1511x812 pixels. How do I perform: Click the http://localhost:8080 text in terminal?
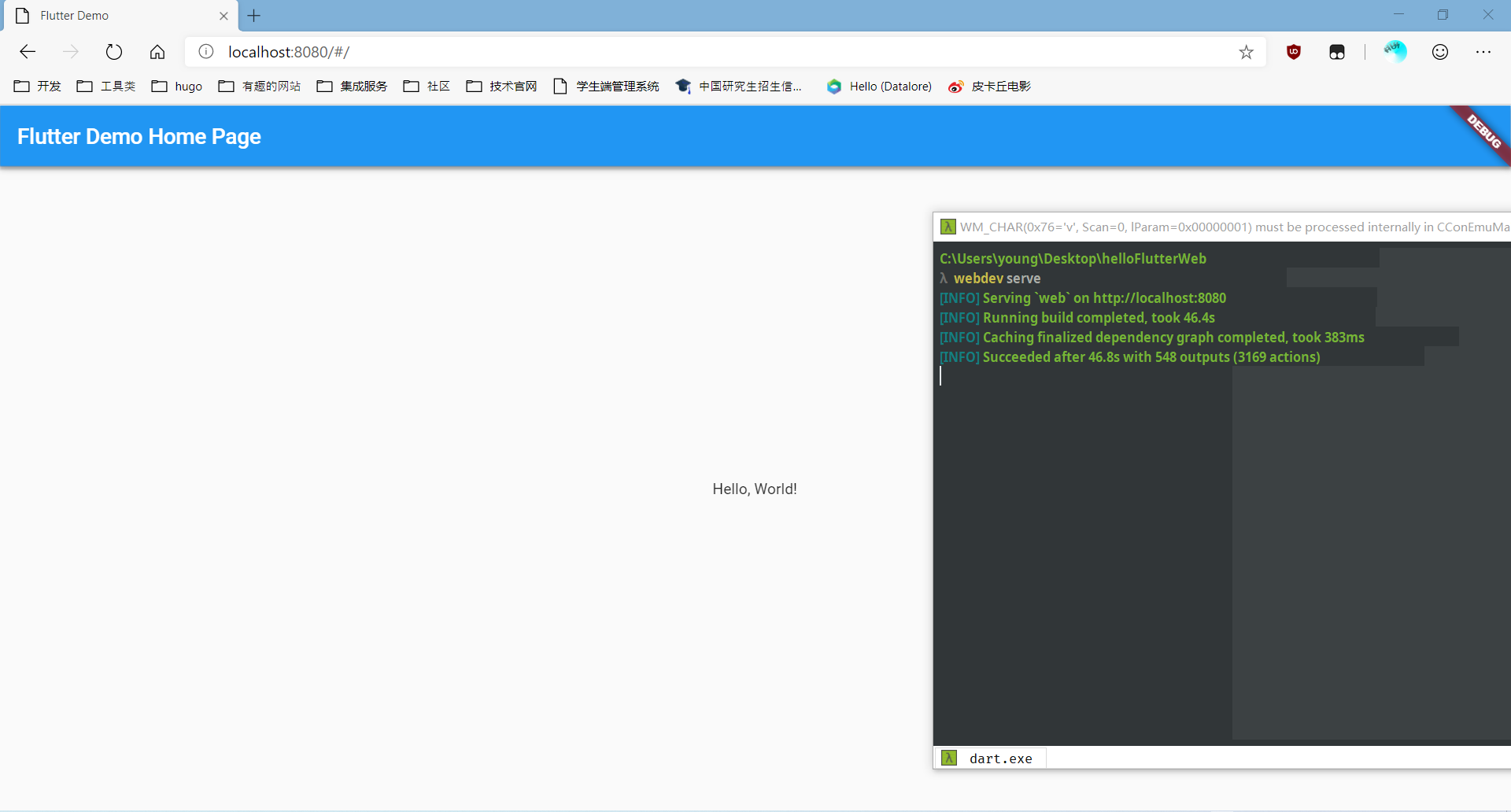point(1159,298)
